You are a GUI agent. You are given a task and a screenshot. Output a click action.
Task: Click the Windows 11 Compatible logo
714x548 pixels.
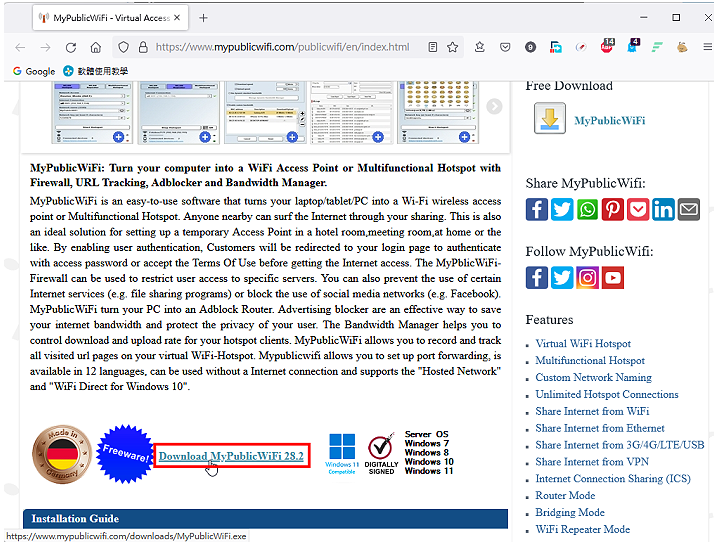pyautogui.click(x=342, y=454)
